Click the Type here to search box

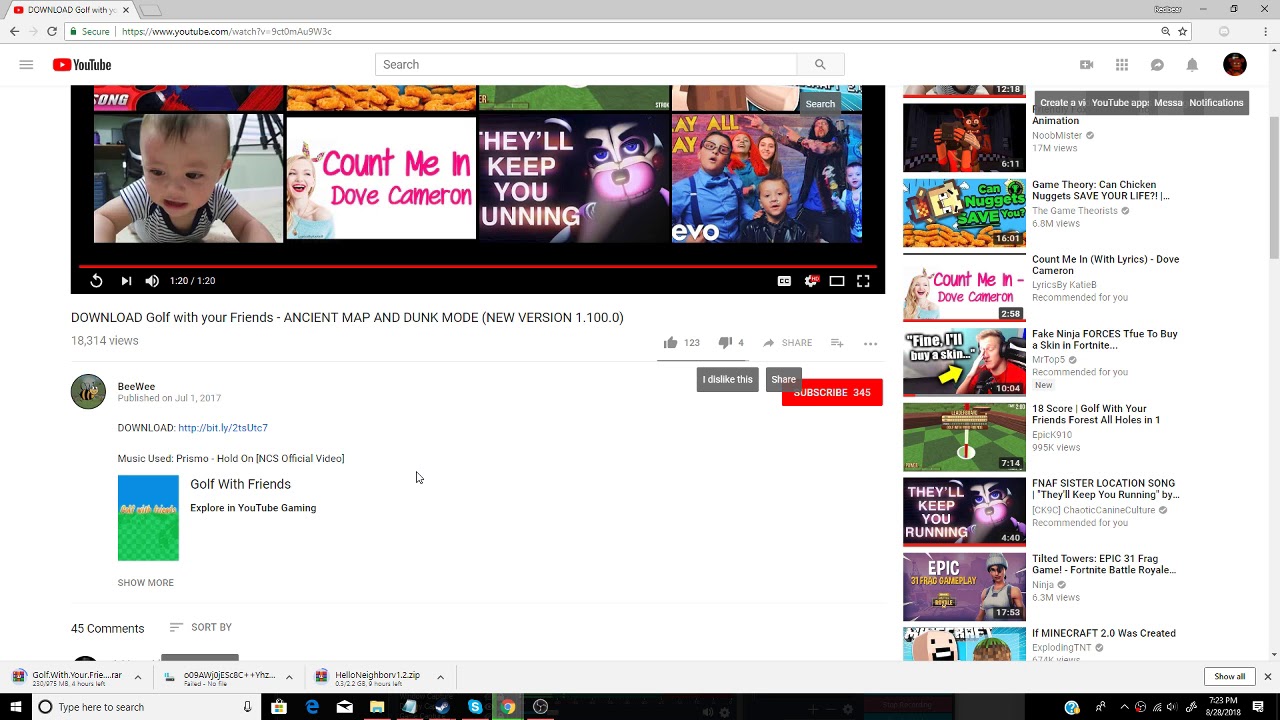(x=145, y=707)
